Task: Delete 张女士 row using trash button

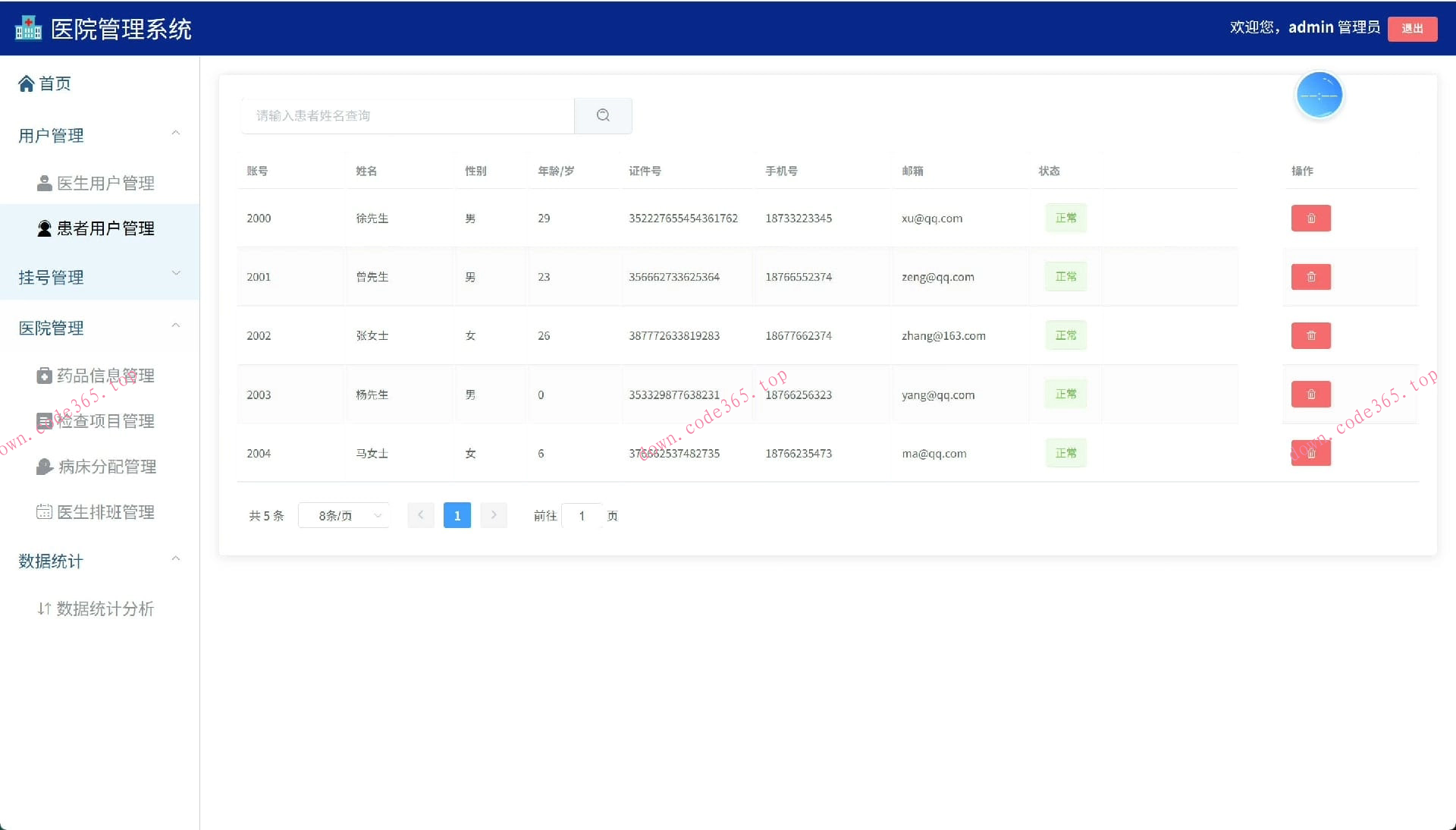Action: tap(1310, 335)
